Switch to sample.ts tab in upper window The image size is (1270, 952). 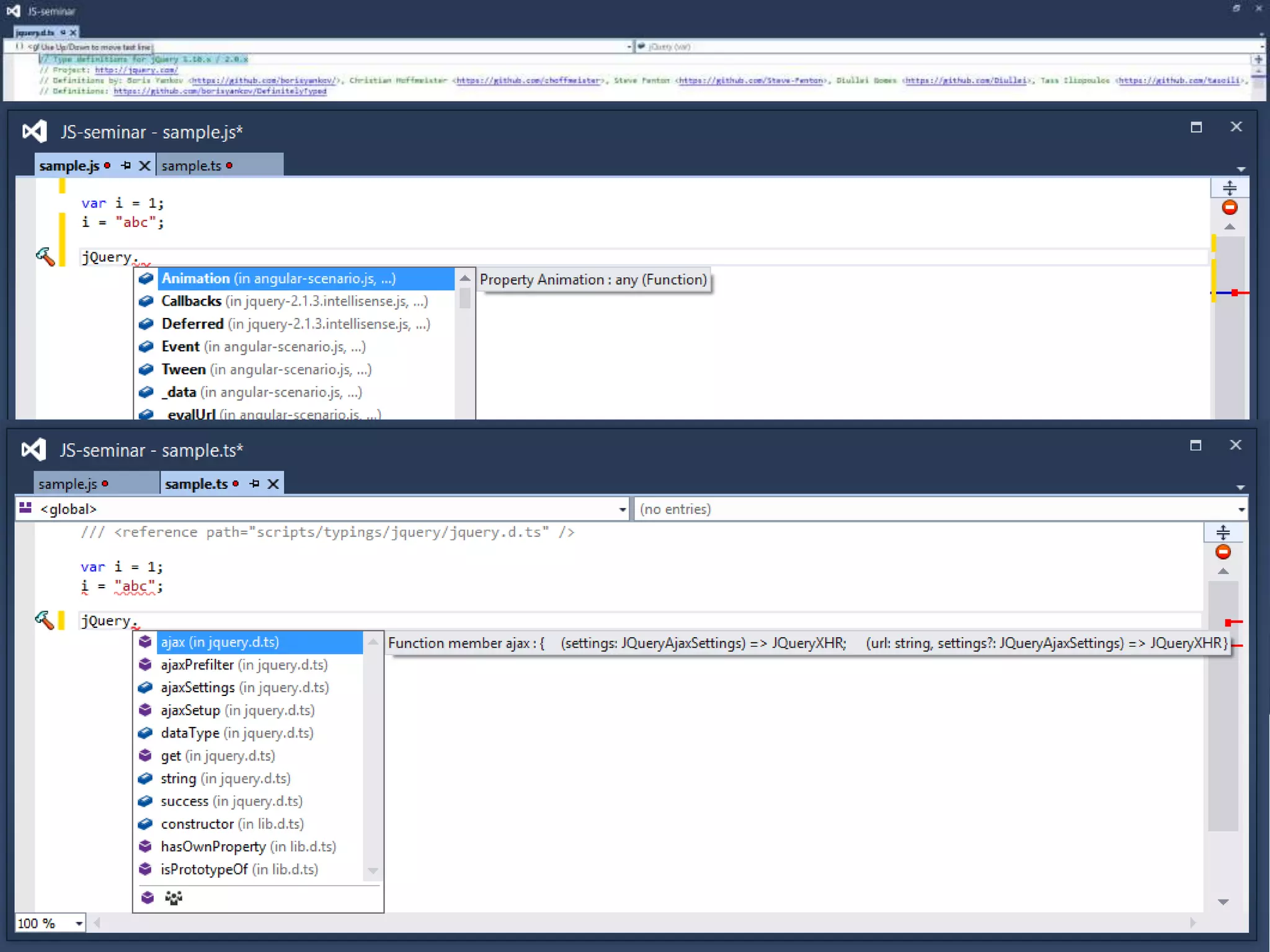point(220,165)
